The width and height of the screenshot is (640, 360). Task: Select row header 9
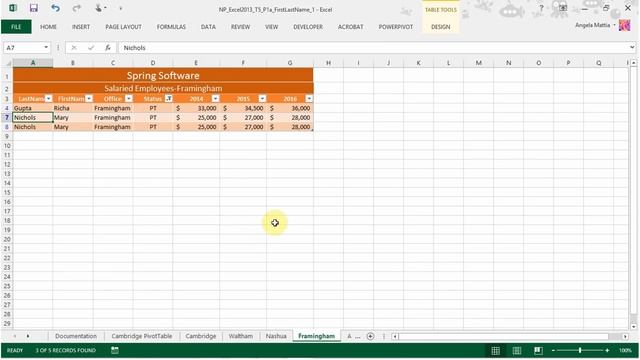(7, 136)
